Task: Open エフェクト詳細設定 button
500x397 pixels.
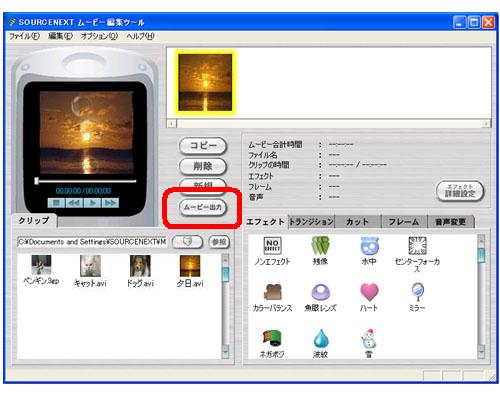Action: [x=460, y=191]
